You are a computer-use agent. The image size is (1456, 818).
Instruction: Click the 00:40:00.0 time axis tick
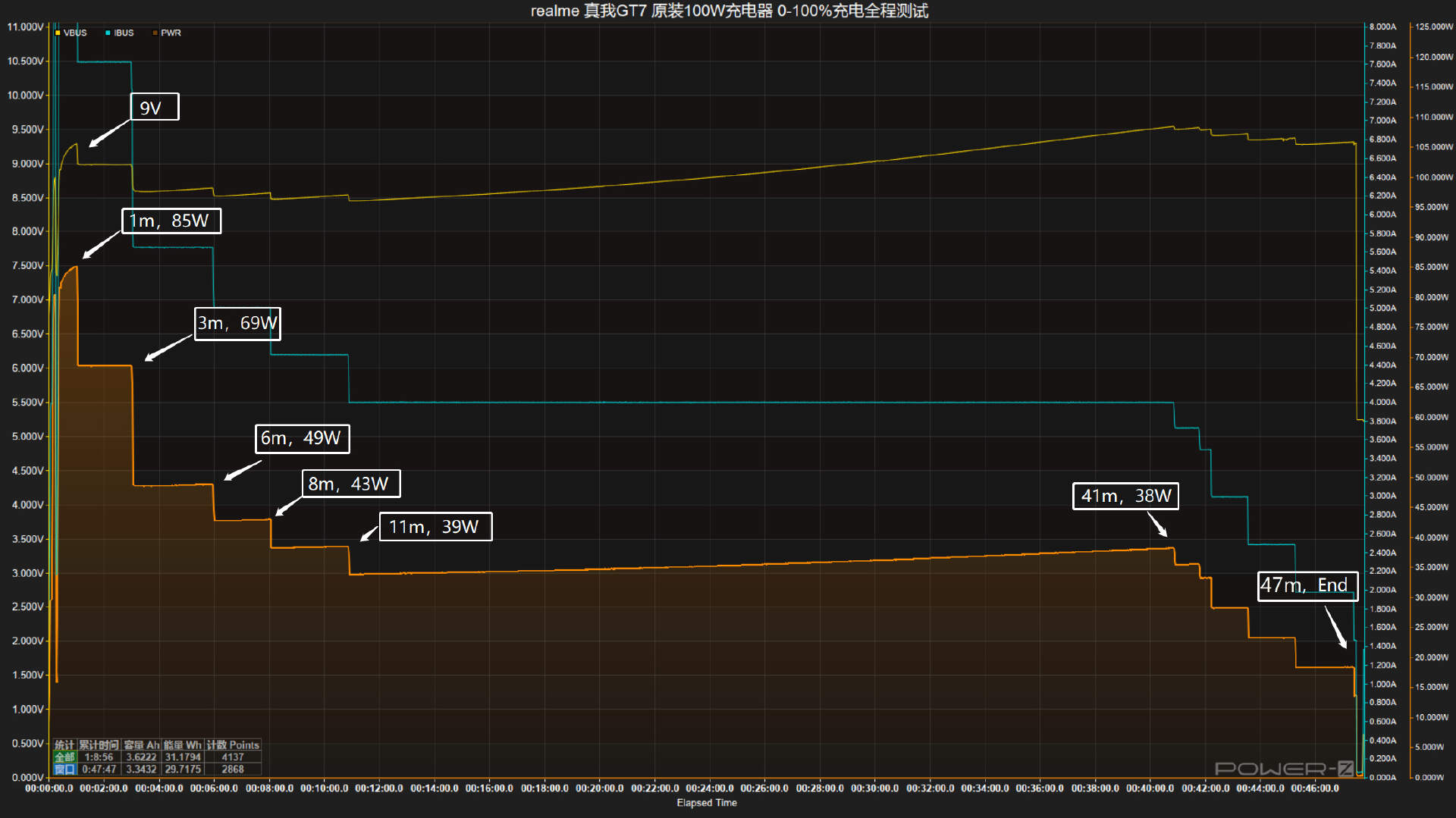1150,788
